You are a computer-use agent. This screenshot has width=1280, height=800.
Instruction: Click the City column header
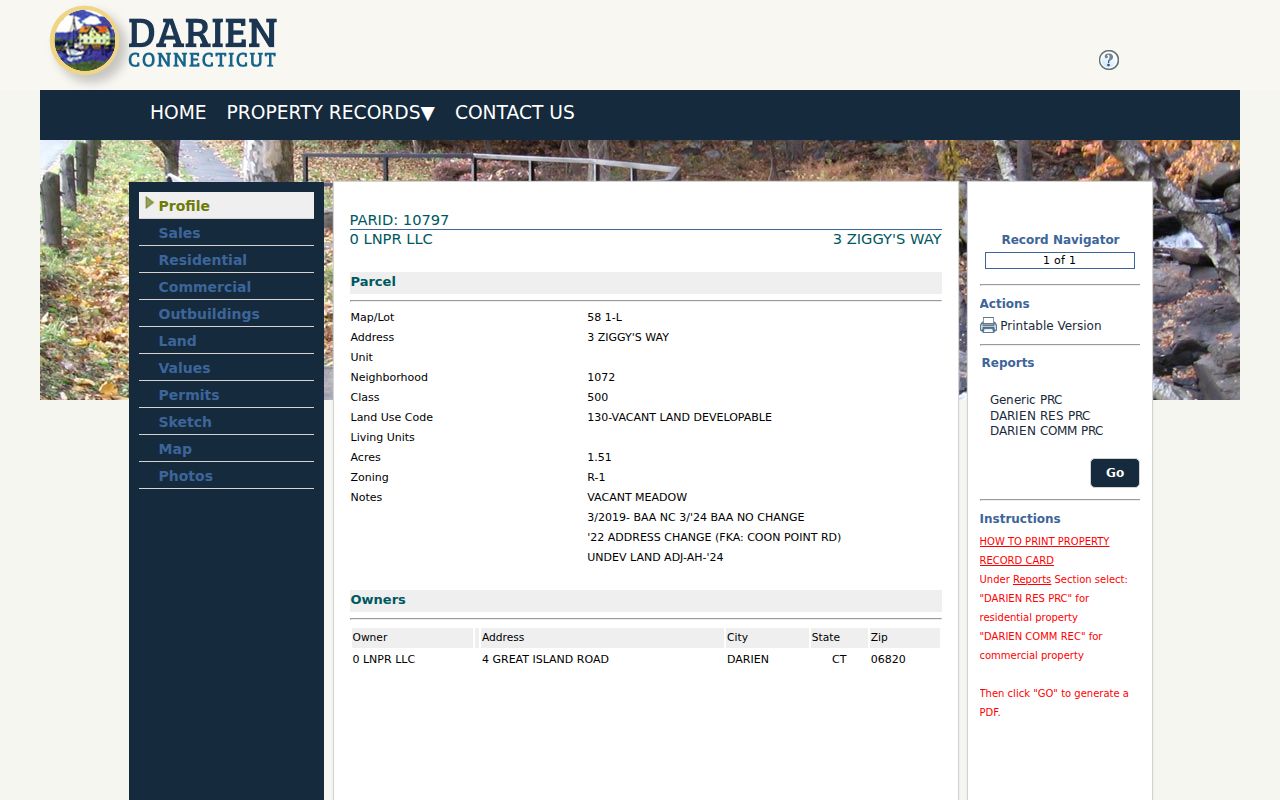tap(767, 637)
